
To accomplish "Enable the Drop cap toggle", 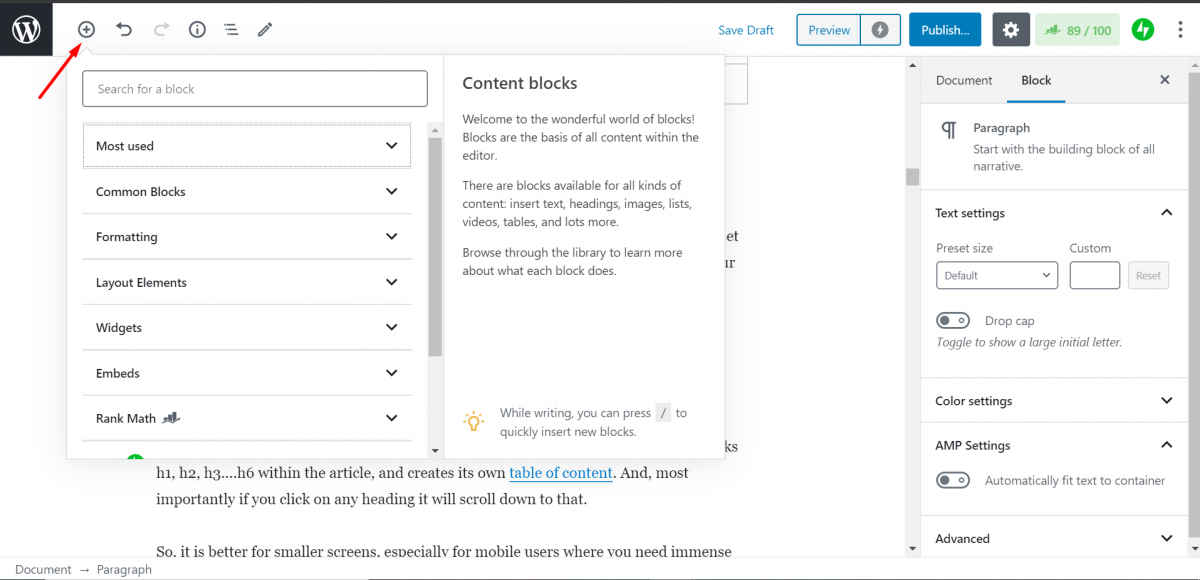I will 953,320.
